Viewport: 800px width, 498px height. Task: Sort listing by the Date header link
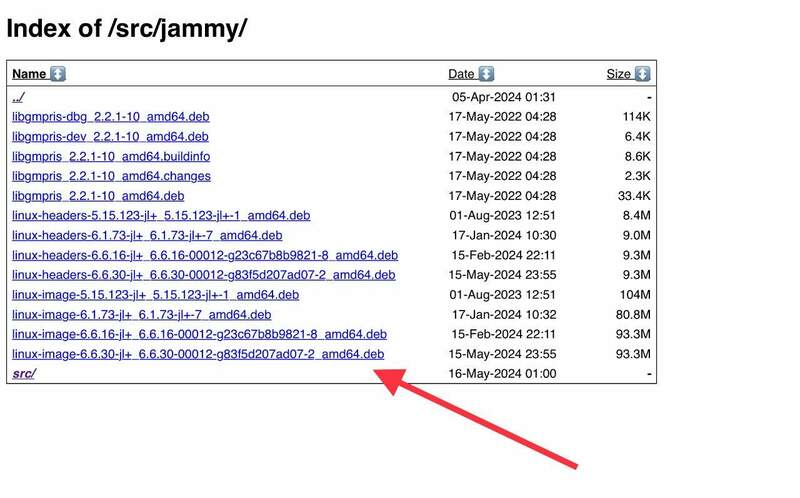pyautogui.click(x=461, y=74)
